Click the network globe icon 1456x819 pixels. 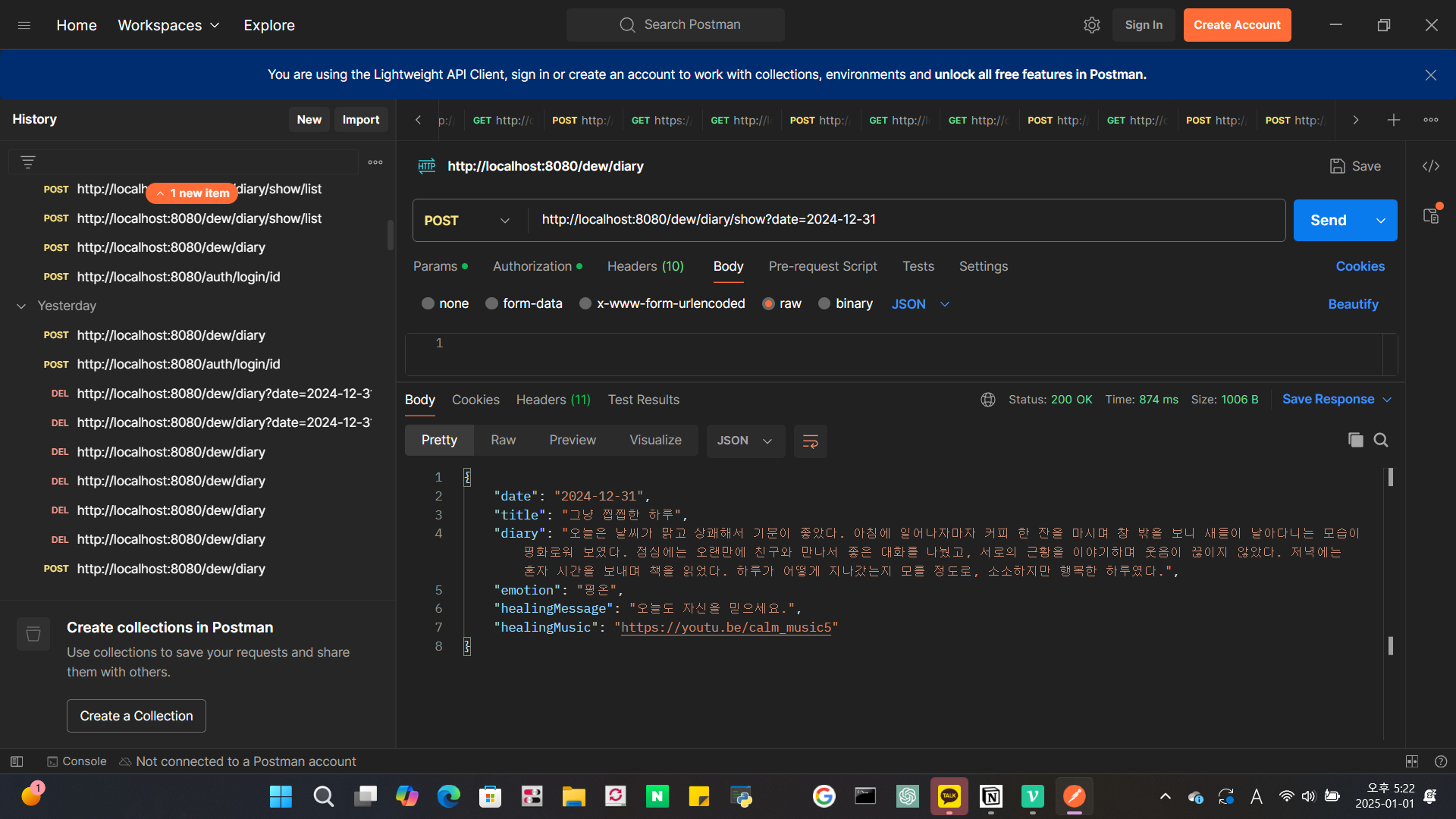pyautogui.click(x=988, y=400)
